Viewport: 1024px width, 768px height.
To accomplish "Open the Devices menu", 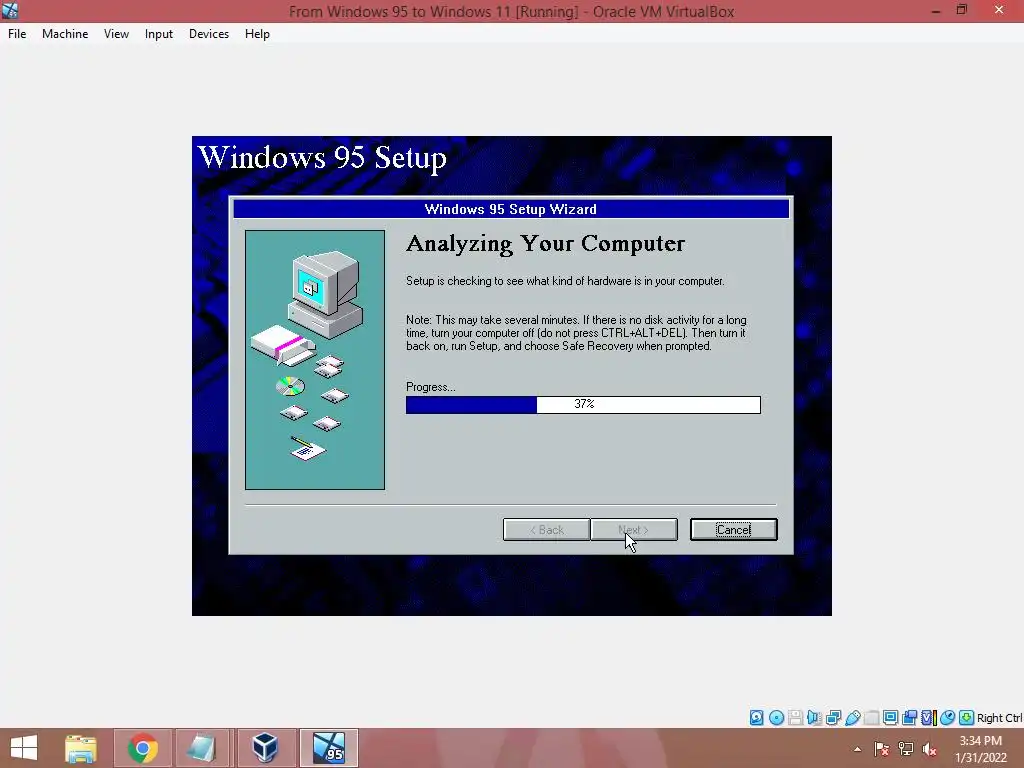I will pyautogui.click(x=209, y=34).
